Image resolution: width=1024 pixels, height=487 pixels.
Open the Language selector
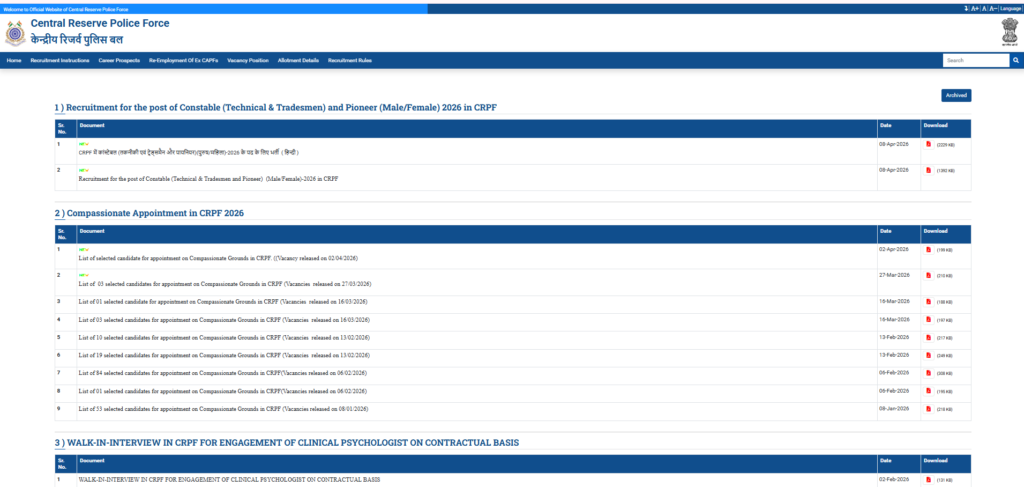(1010, 8)
